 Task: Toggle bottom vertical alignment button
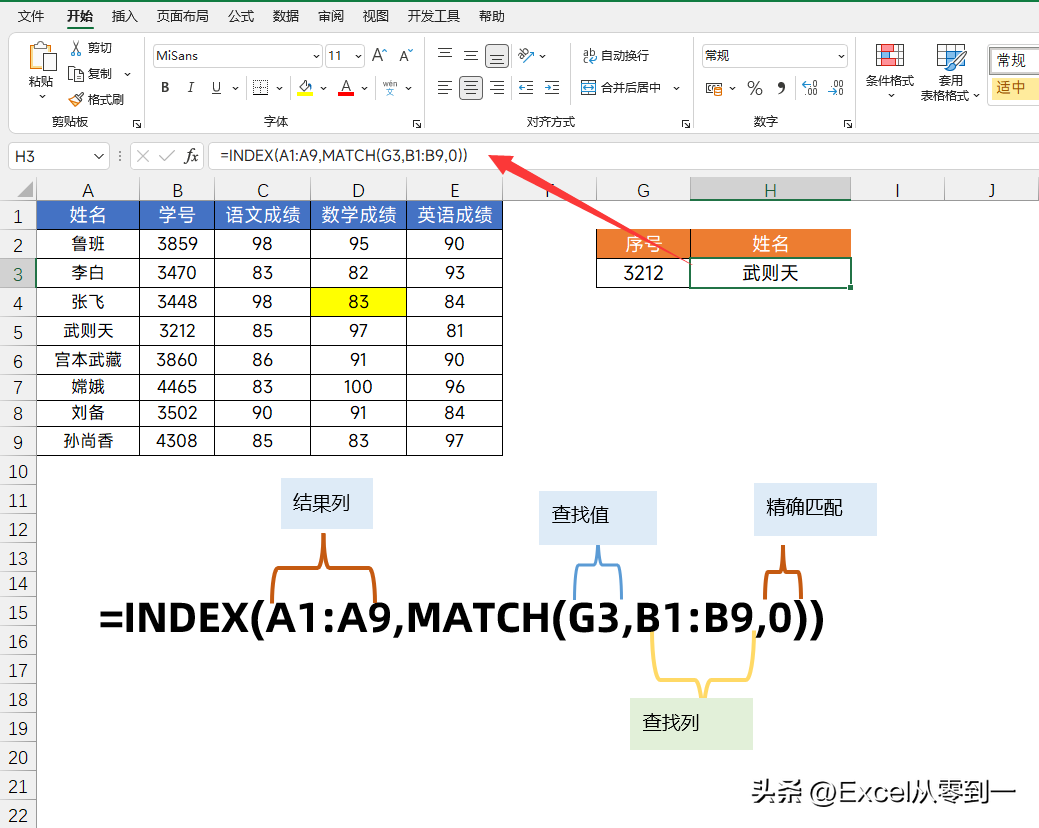pos(497,56)
